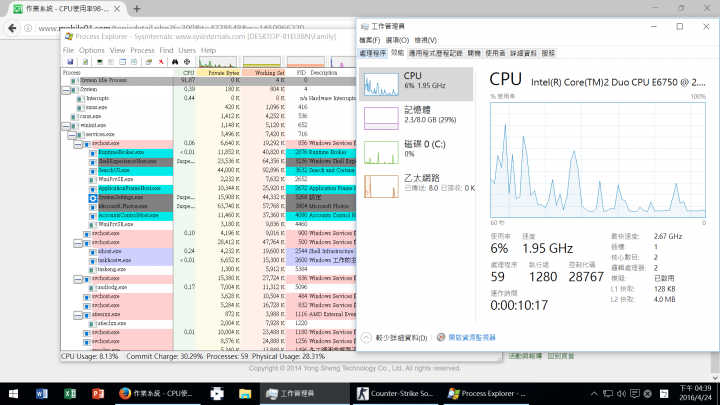Viewport: 720px width, 405px height.
Task: Open 檔案(F) menu in Task Manager
Action: (x=370, y=40)
